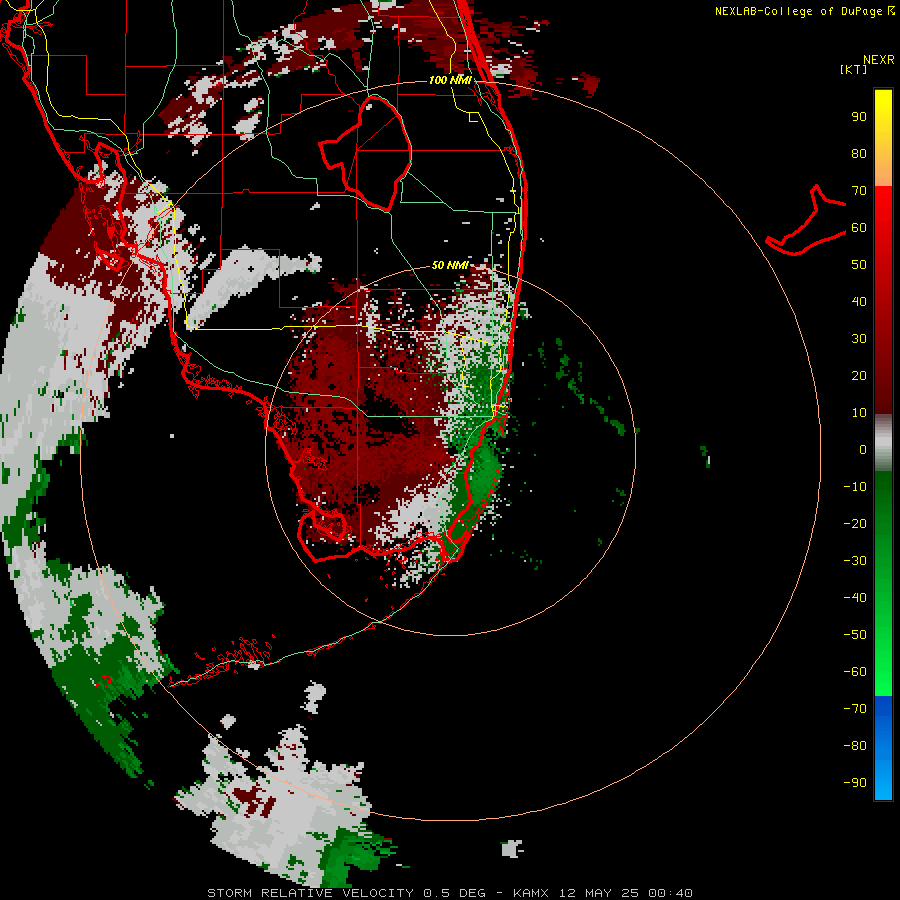Click the 40 value on the velocity scale
Viewport: 900px width, 900px height.
pos(859,302)
